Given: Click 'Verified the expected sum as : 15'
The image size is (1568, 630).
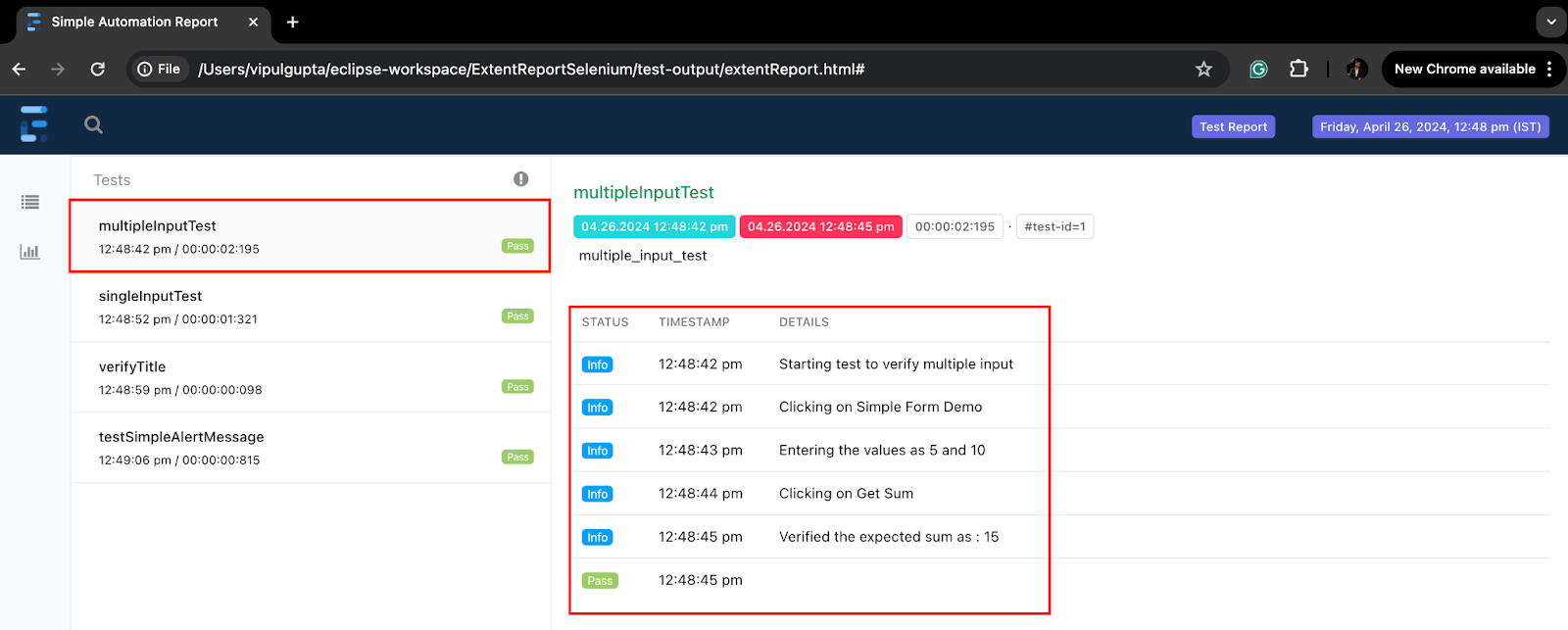Looking at the screenshot, I should click(x=889, y=537).
